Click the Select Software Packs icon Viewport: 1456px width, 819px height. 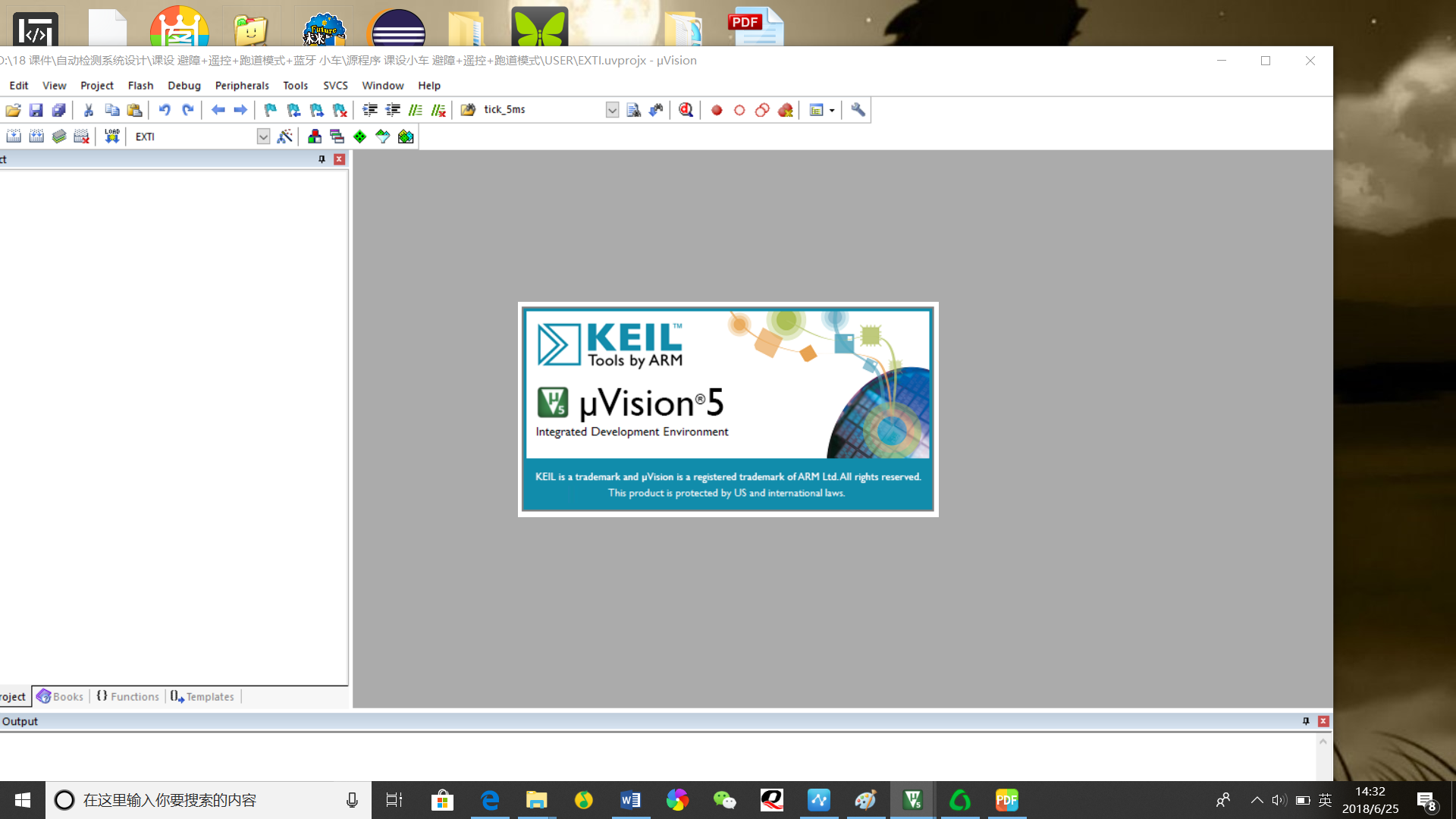383,136
